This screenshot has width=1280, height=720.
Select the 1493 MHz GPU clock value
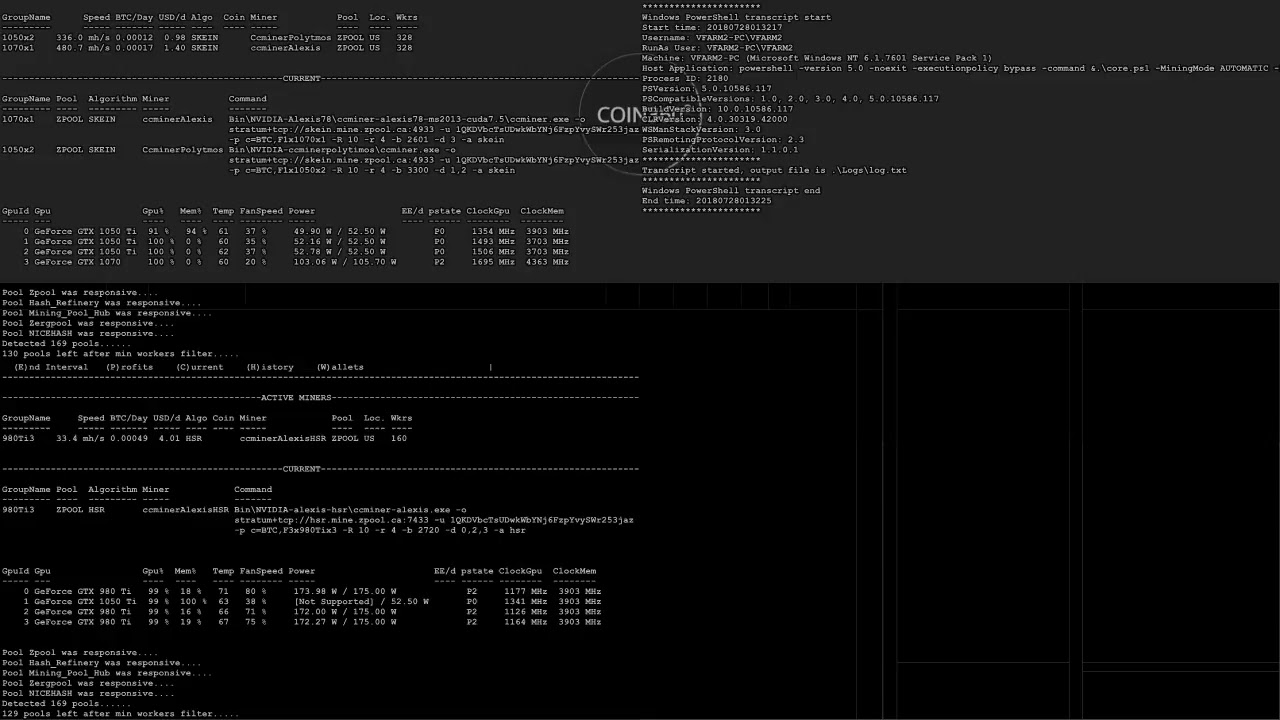coord(493,241)
